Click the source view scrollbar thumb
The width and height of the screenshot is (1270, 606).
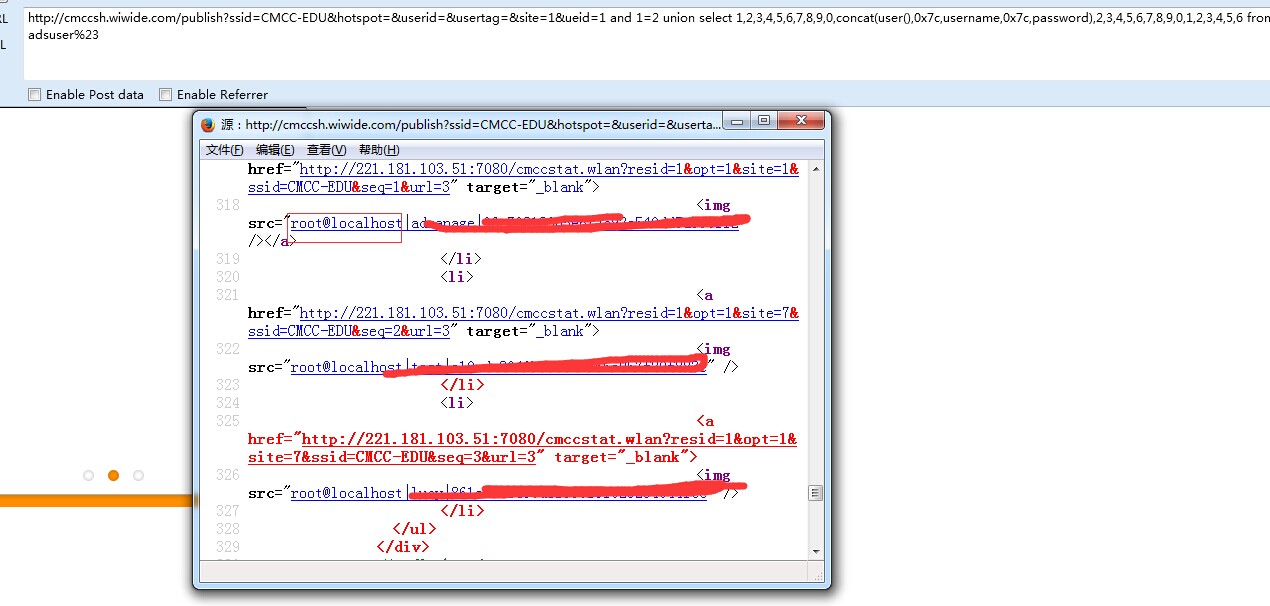tap(816, 493)
